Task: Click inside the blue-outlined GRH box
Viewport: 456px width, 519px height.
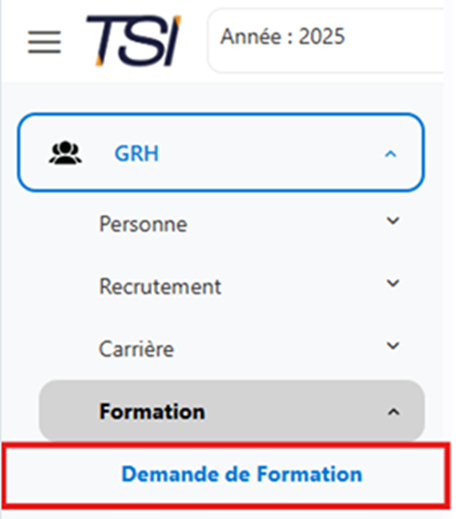Action: tap(221, 153)
